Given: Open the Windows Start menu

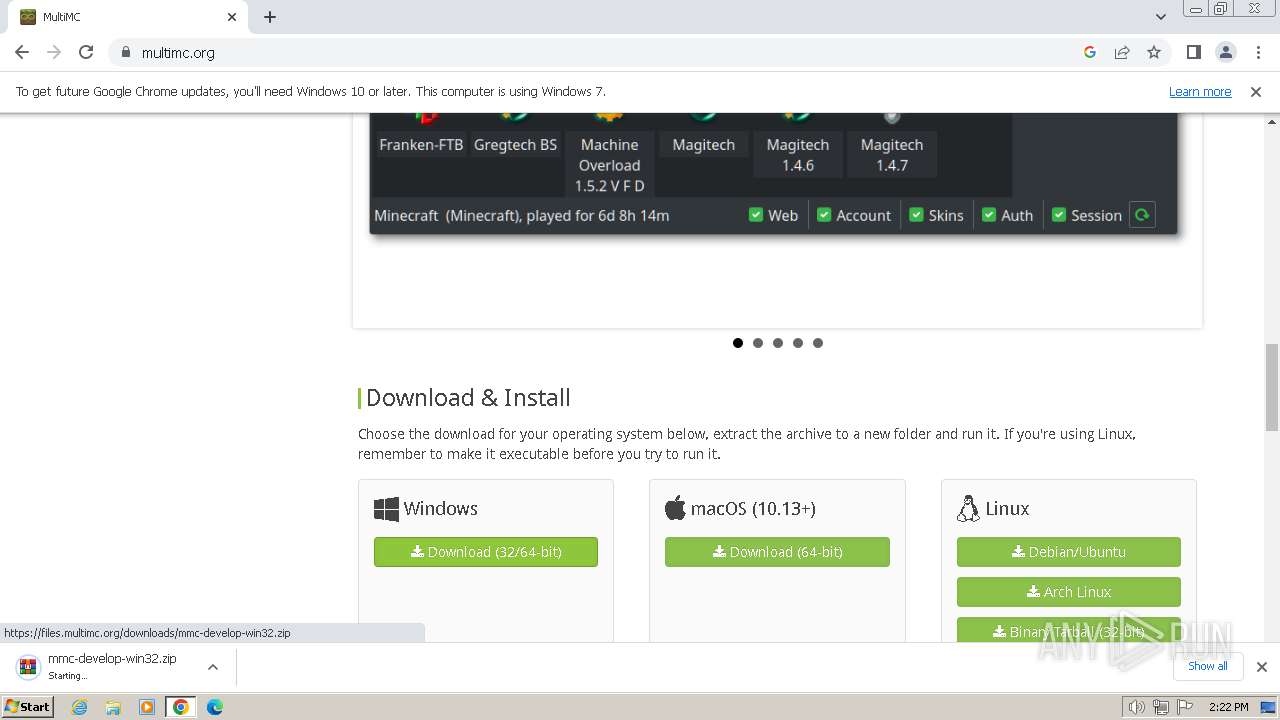Looking at the screenshot, I should point(28,706).
